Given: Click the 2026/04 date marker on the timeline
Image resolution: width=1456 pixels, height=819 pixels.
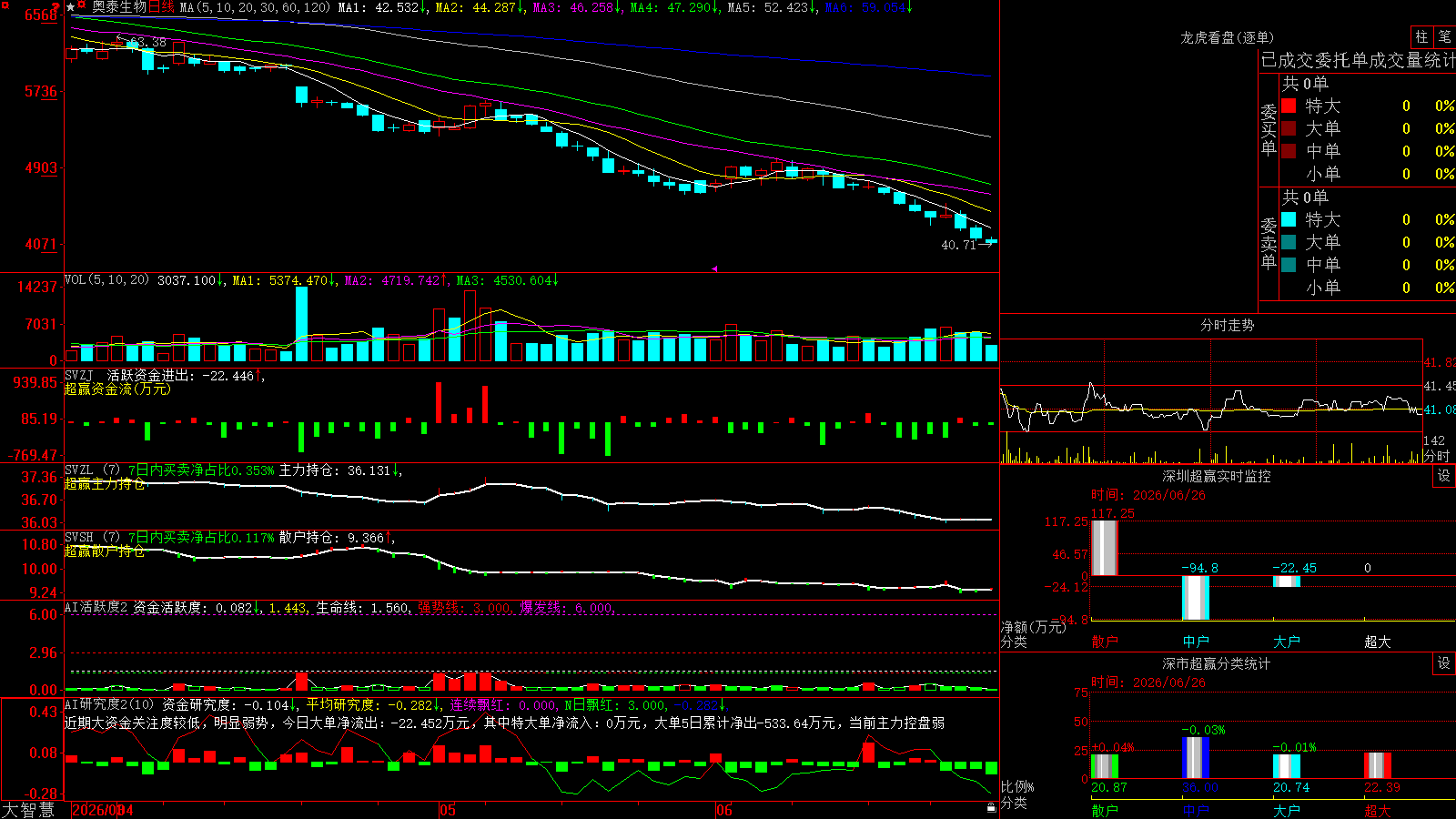Looking at the screenshot, I should [103, 810].
